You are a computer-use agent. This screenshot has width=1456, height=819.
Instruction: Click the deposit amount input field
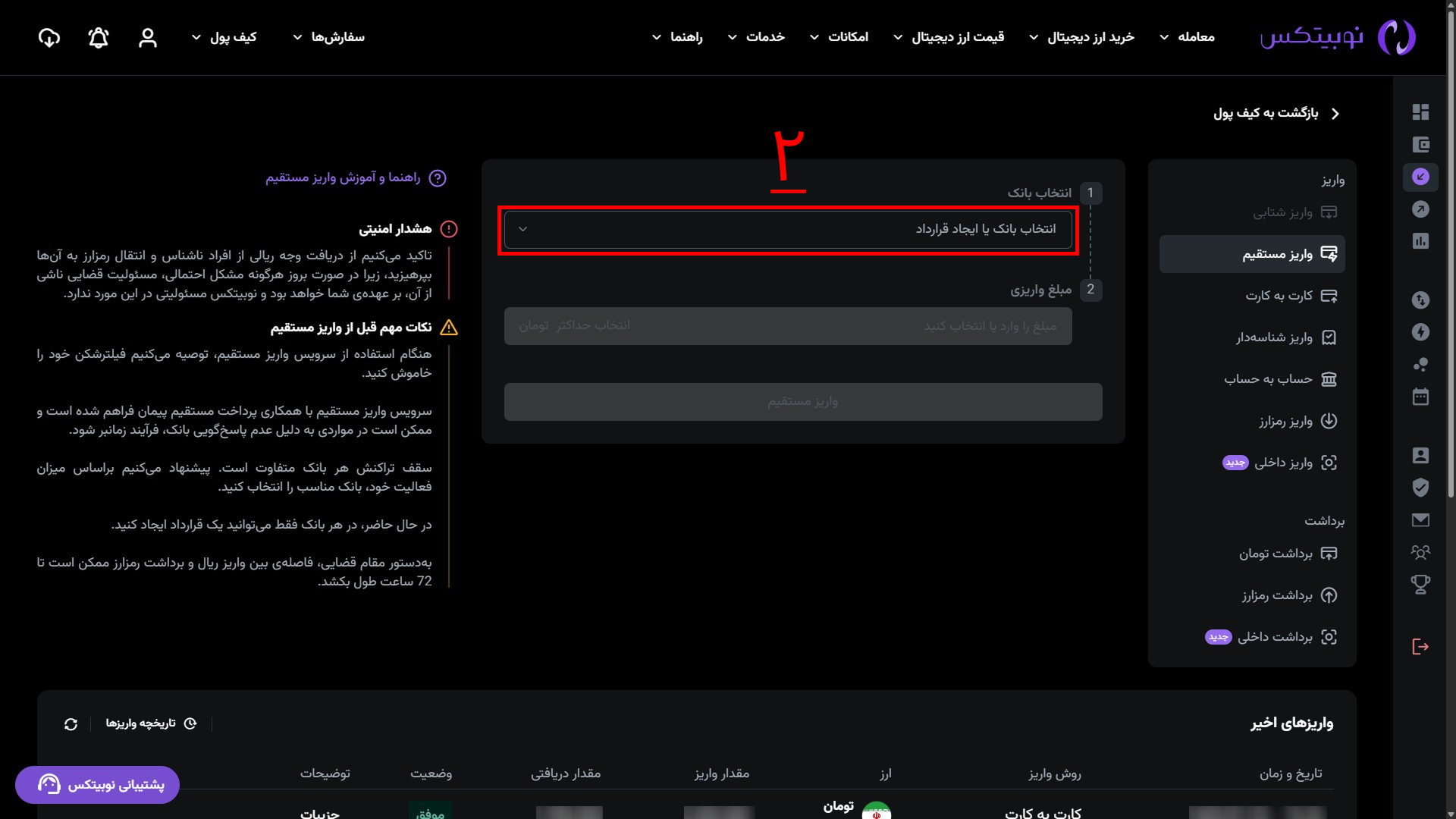pyautogui.click(x=788, y=326)
